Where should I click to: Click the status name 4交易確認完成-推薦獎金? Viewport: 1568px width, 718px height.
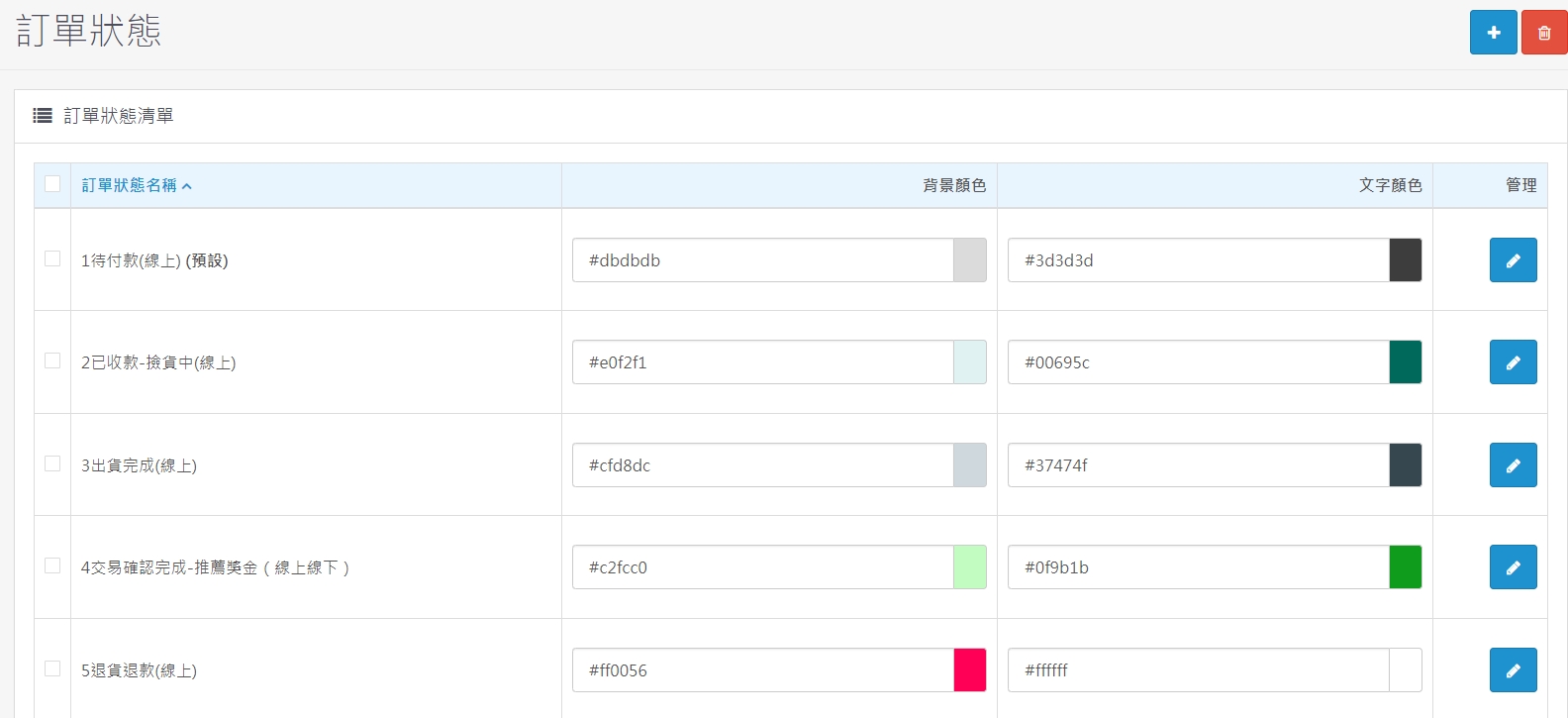[215, 567]
